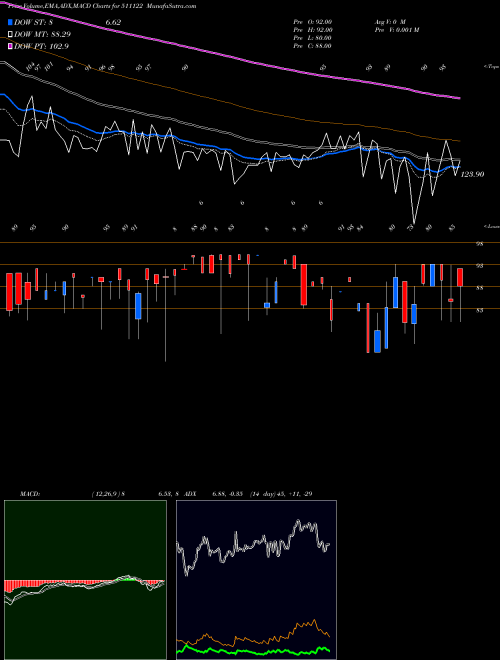The height and width of the screenshot is (660, 500).
Task: Click the (14 day) ADX period text
Action: [x=263, y=494]
